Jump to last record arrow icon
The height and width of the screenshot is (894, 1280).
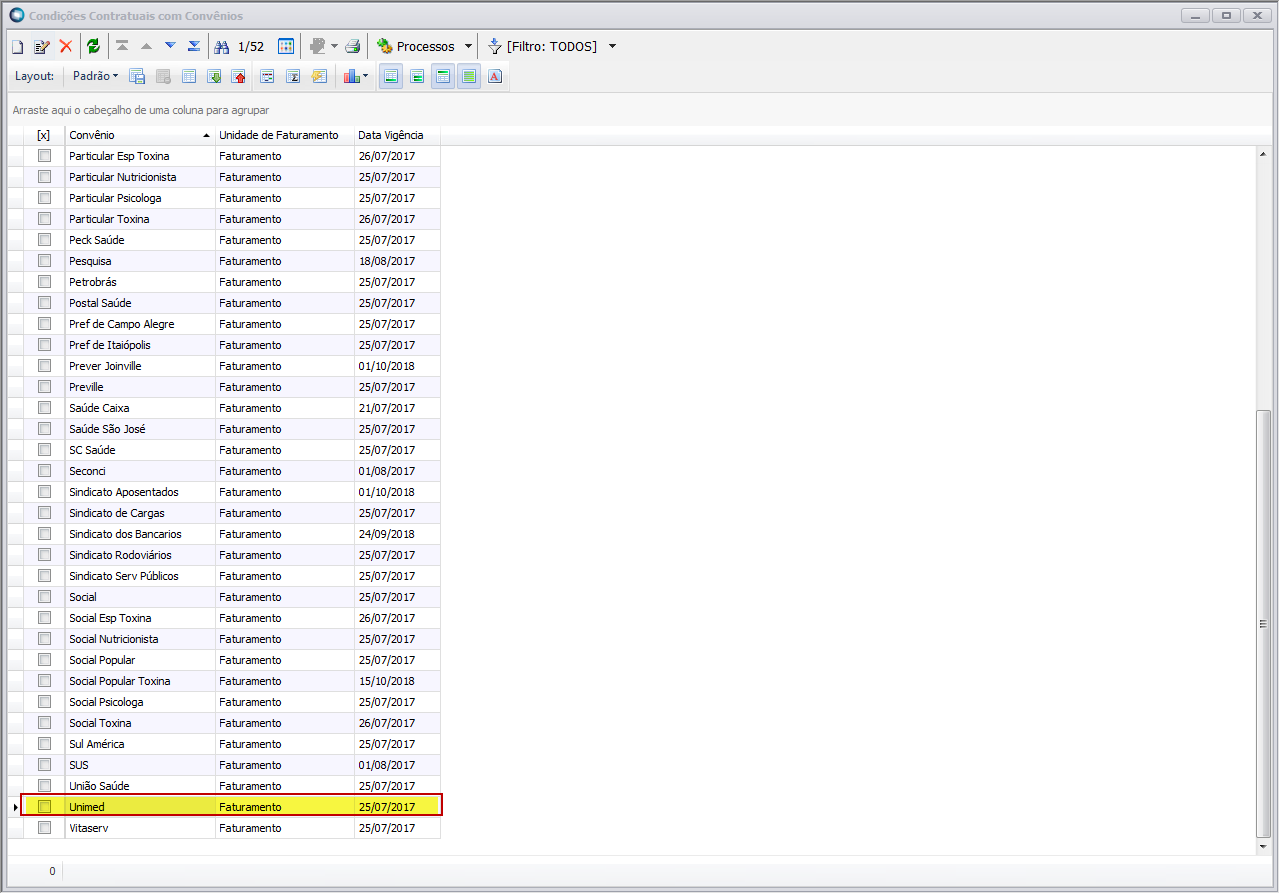(x=194, y=46)
